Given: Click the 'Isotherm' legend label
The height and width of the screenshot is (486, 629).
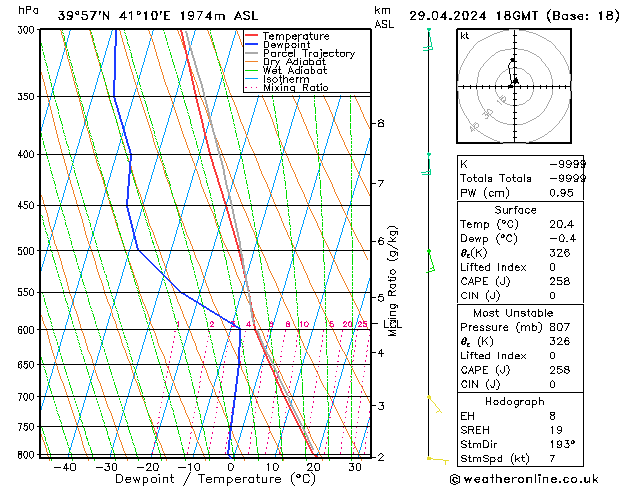Looking at the screenshot, I should pos(286,79).
